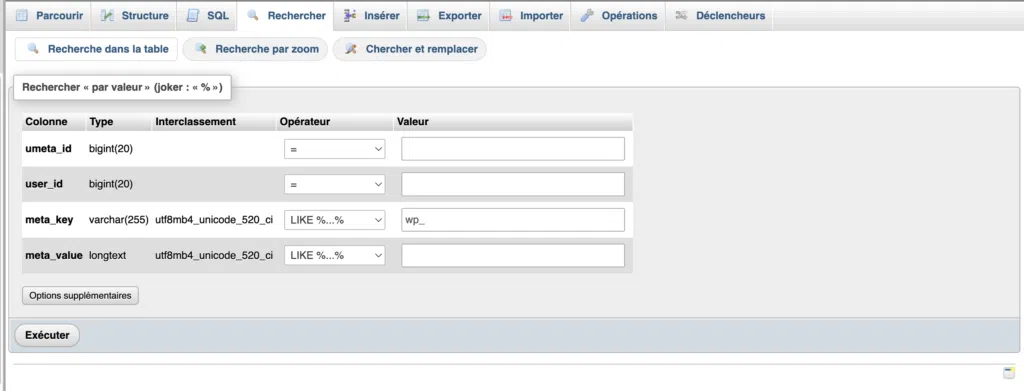Go to the Insérer tab
Viewport: 1024px width, 391px height.
point(371,16)
